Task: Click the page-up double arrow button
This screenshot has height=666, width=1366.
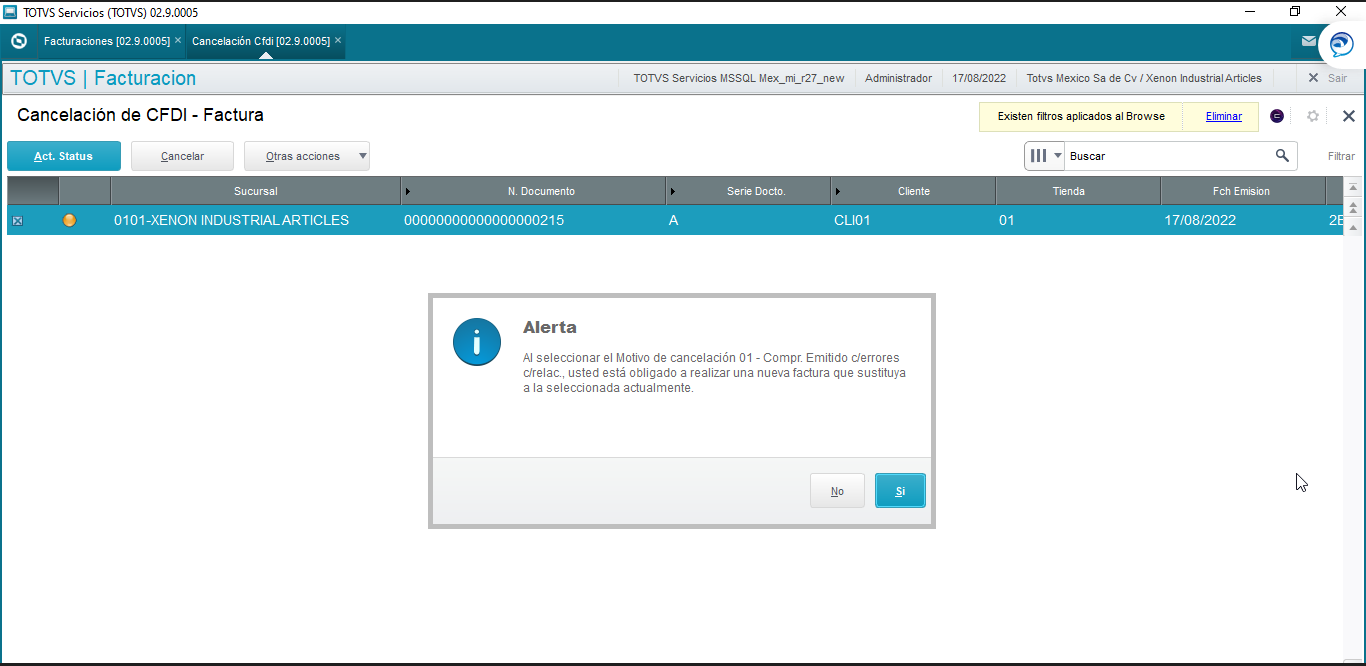Action: (x=1353, y=208)
